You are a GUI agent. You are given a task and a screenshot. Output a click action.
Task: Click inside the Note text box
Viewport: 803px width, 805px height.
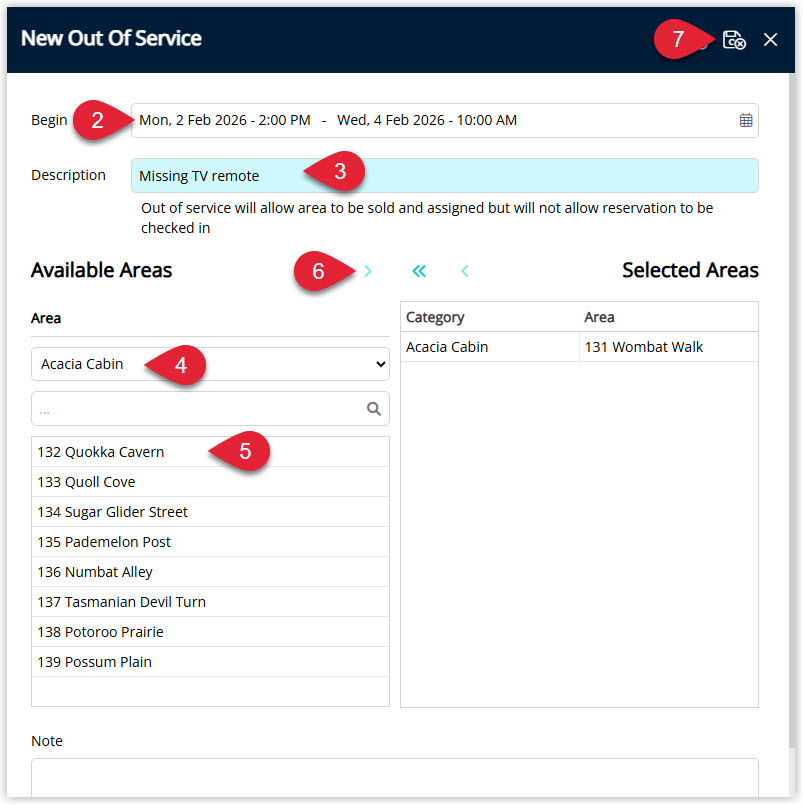394,778
